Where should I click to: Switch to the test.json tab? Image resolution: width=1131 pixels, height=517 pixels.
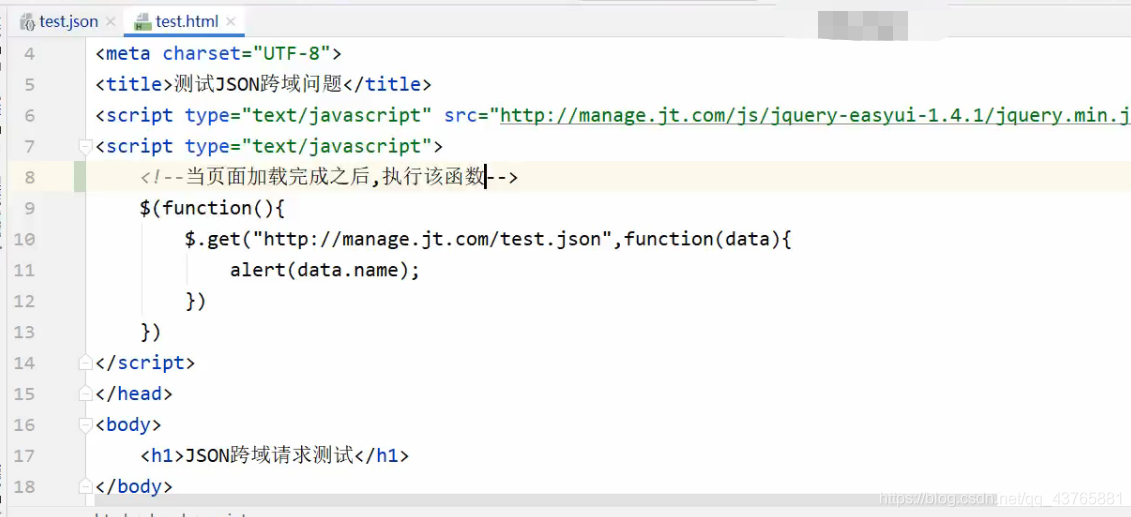coord(68,22)
